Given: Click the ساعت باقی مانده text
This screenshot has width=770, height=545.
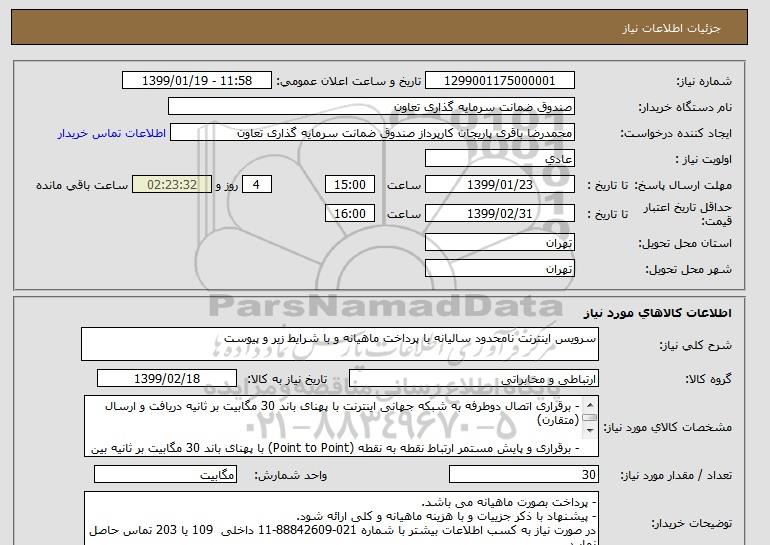Looking at the screenshot, I should [x=82, y=185].
